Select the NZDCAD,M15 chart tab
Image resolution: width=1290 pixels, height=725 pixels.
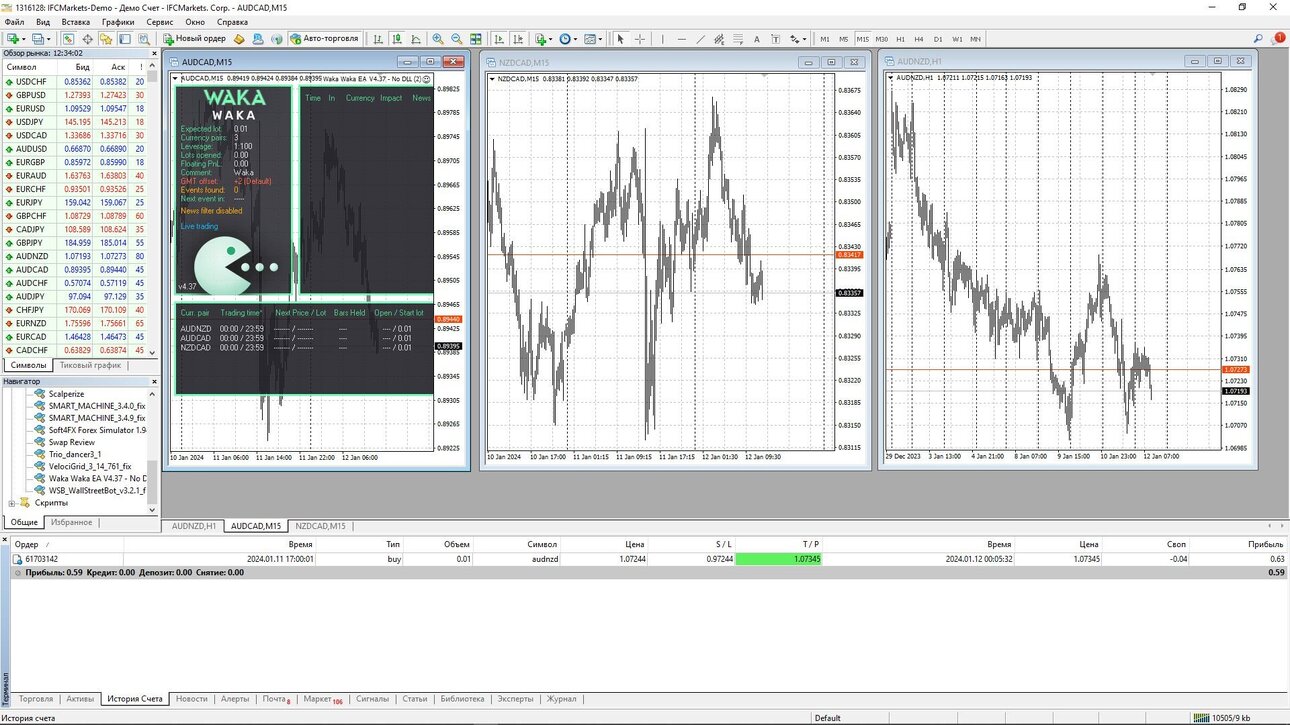point(321,526)
